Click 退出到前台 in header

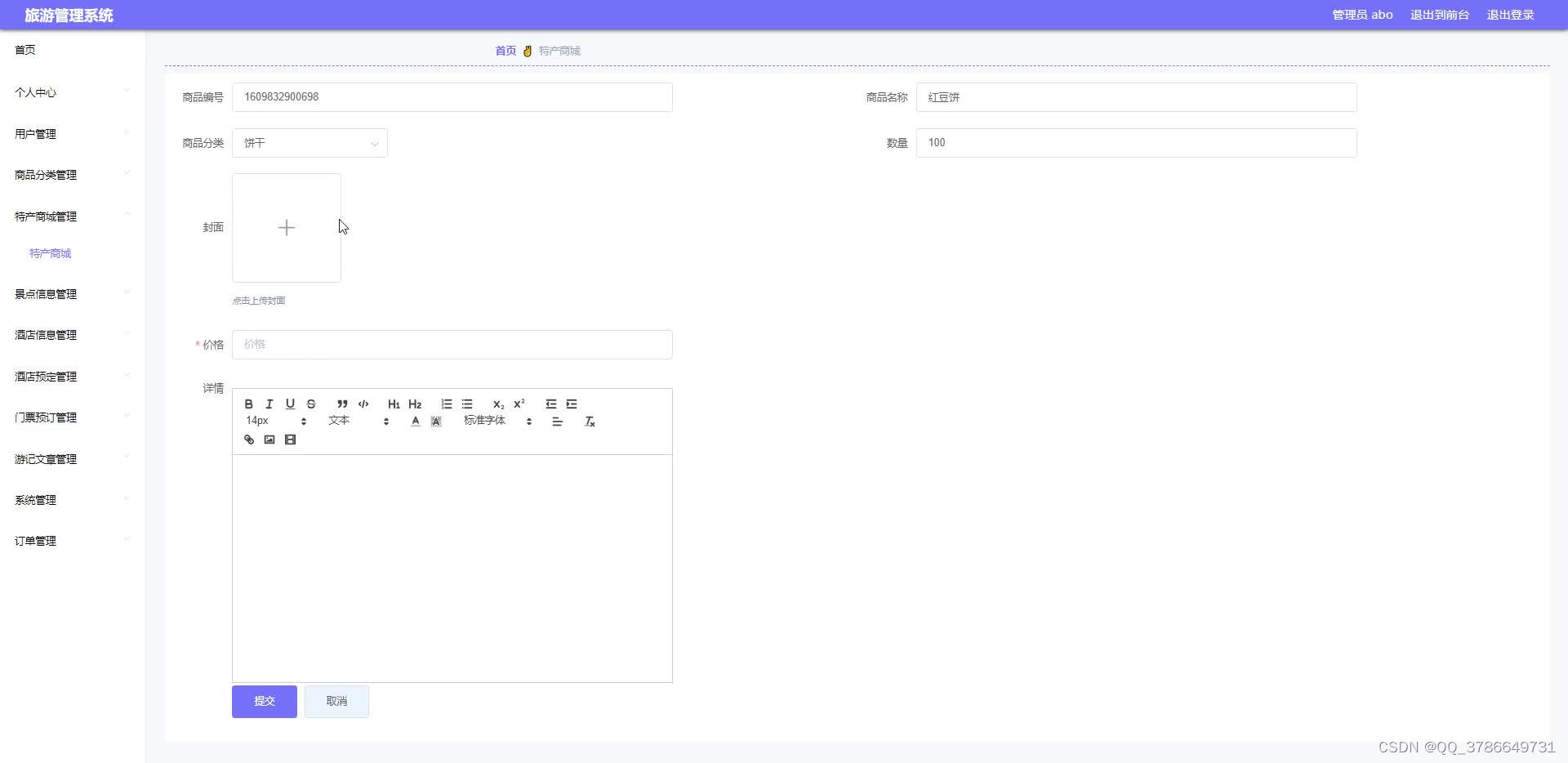(1440, 15)
